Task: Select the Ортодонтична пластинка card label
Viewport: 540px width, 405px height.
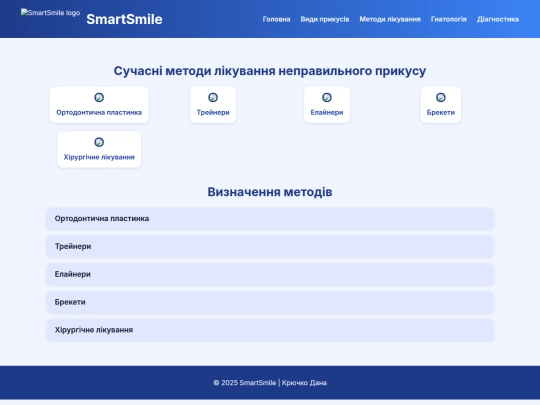Action: (x=99, y=112)
